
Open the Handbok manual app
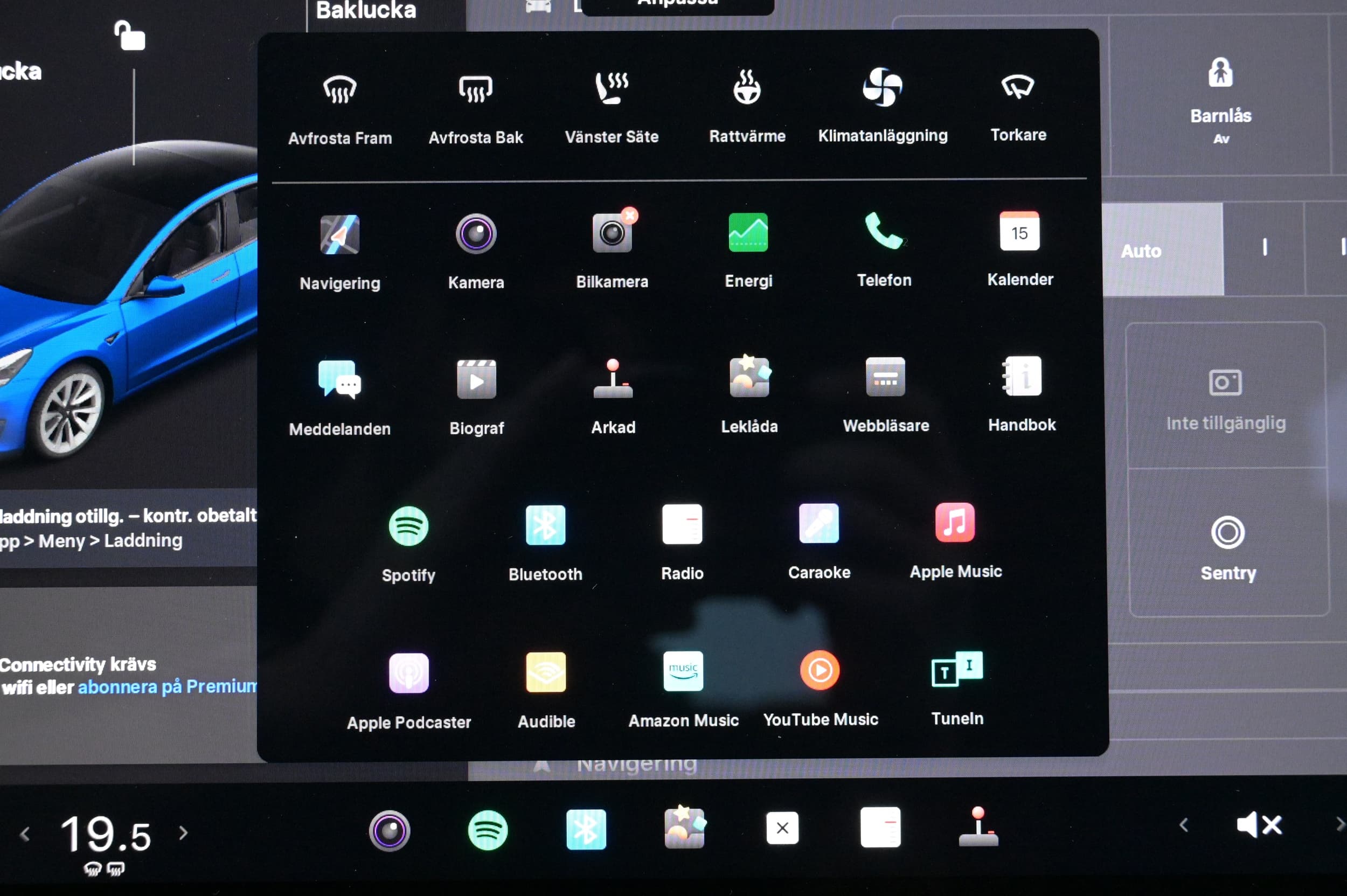tap(1022, 393)
